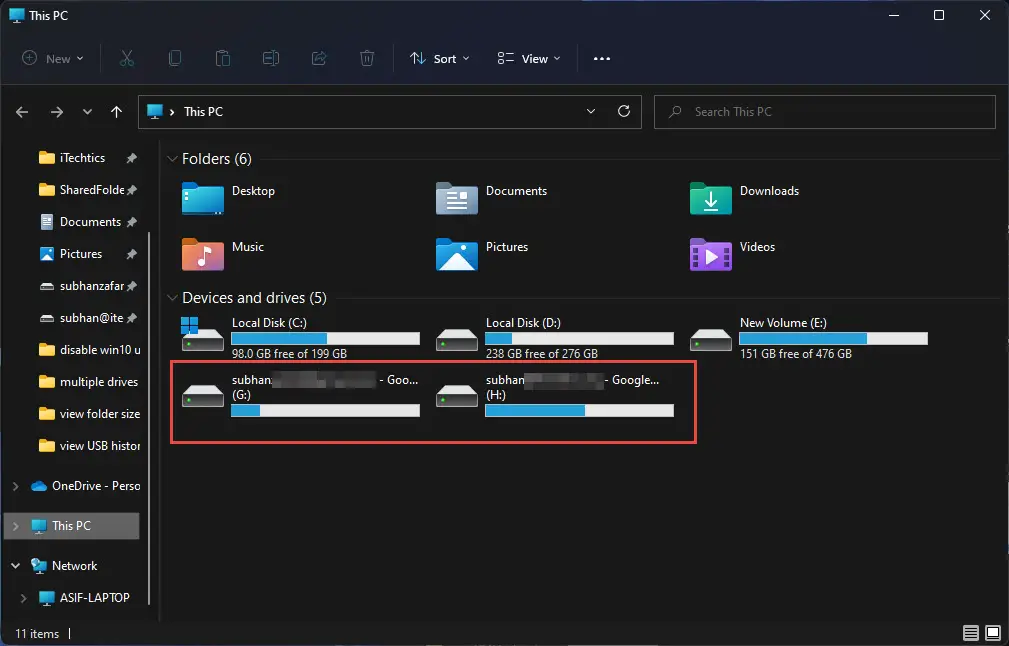The width and height of the screenshot is (1009, 646).
Task: Open the Sort dropdown menu
Action: [440, 59]
